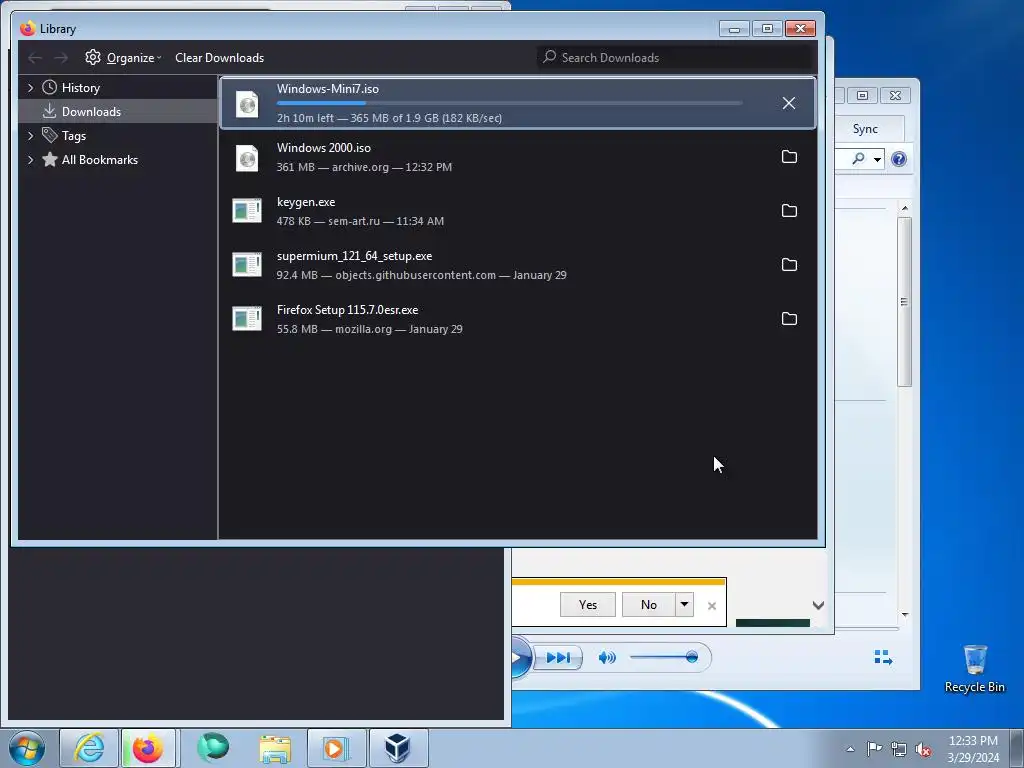Expand the Tags tree node
Viewport: 1024px width, 768px height.
[x=30, y=136]
